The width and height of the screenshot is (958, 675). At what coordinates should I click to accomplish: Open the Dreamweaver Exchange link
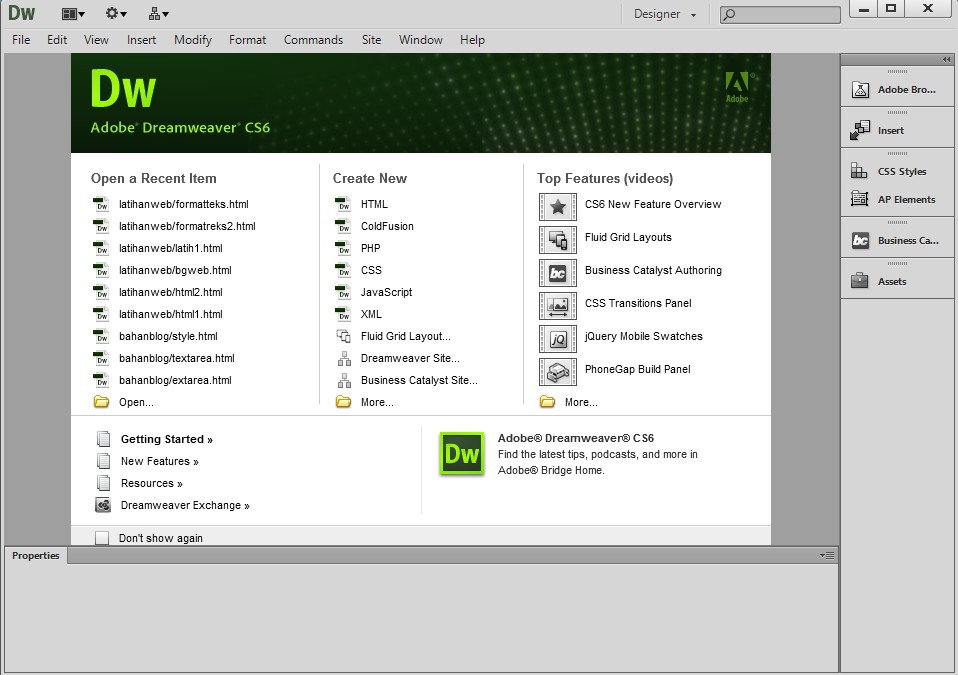[185, 505]
